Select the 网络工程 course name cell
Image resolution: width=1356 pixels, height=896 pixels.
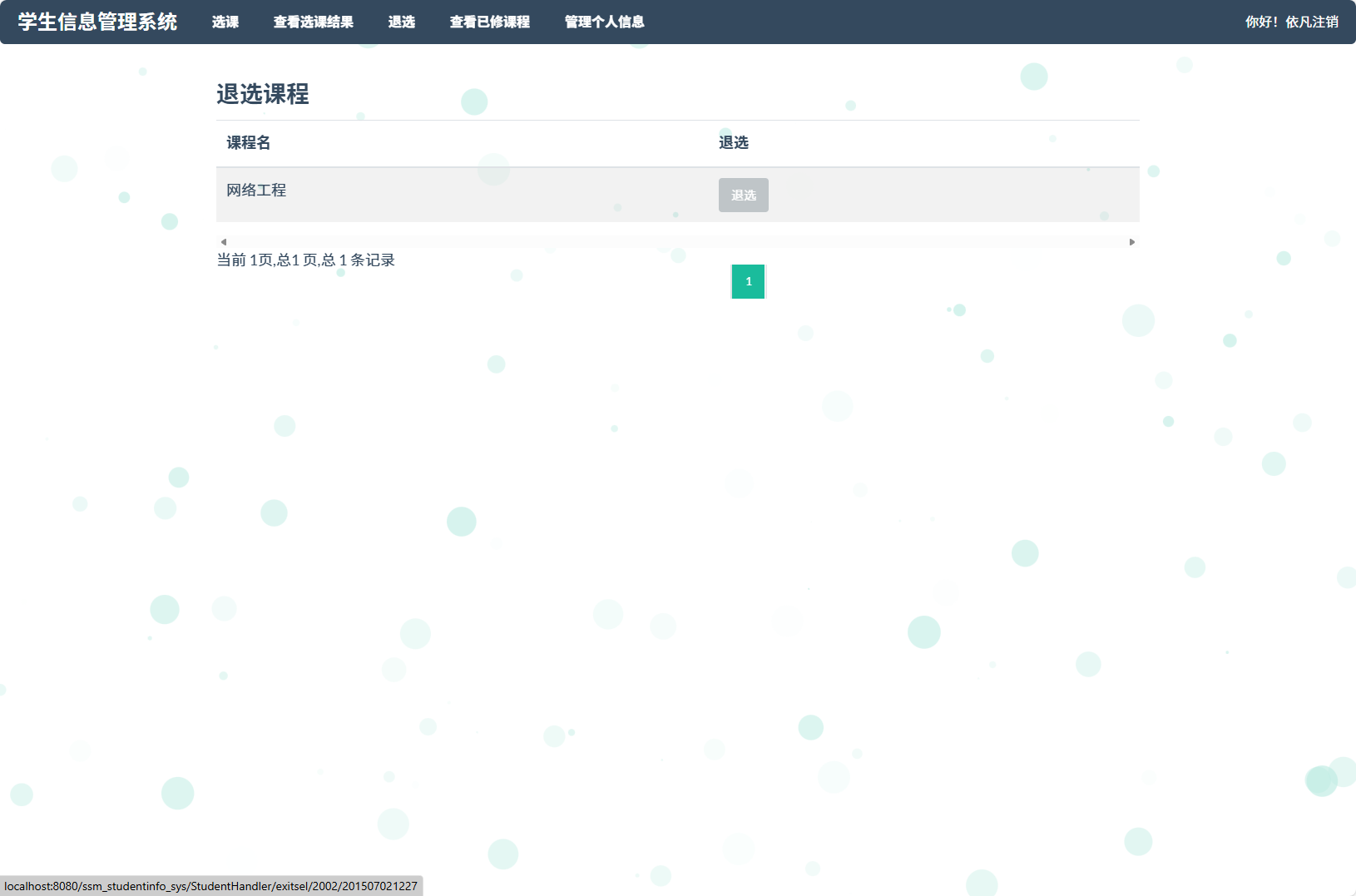click(255, 191)
